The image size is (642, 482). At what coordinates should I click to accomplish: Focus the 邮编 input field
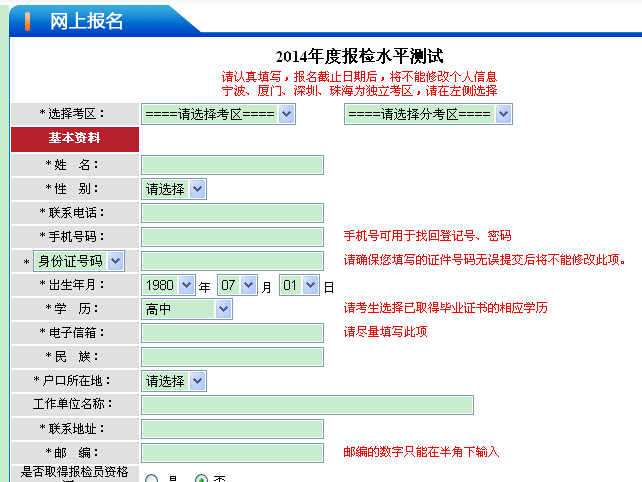coord(232,453)
